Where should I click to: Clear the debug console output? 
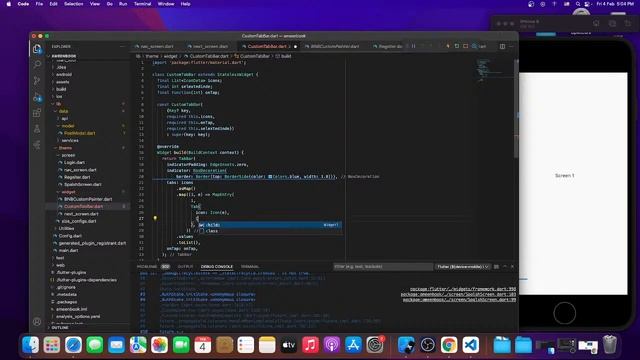(496, 267)
